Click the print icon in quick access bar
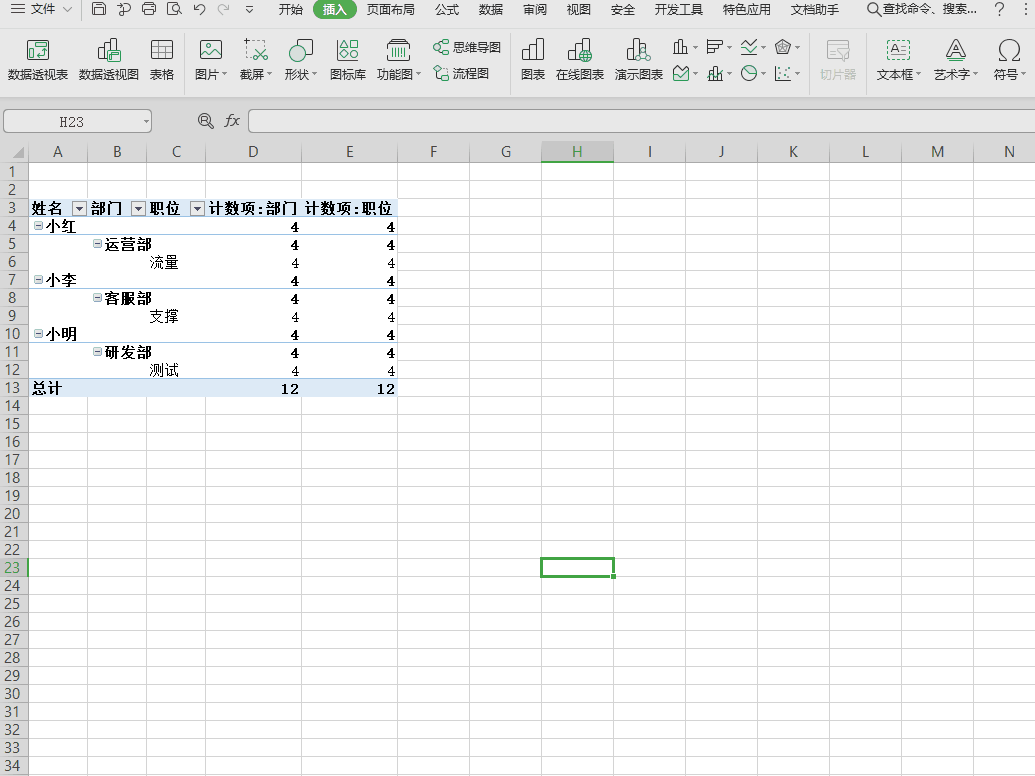Viewport: 1035px width, 776px height. pos(149,9)
